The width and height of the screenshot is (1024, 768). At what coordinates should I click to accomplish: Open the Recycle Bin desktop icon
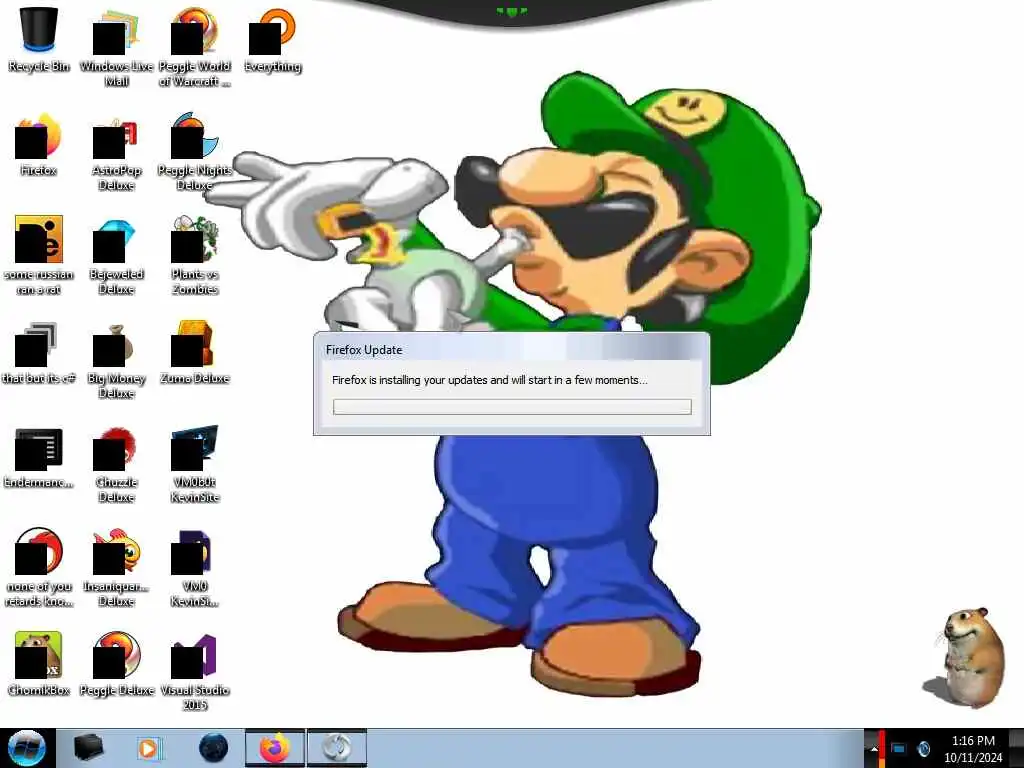coord(39,39)
